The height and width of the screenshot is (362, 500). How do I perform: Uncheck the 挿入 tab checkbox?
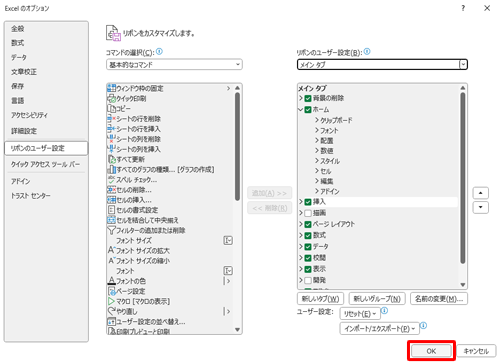[308, 202]
